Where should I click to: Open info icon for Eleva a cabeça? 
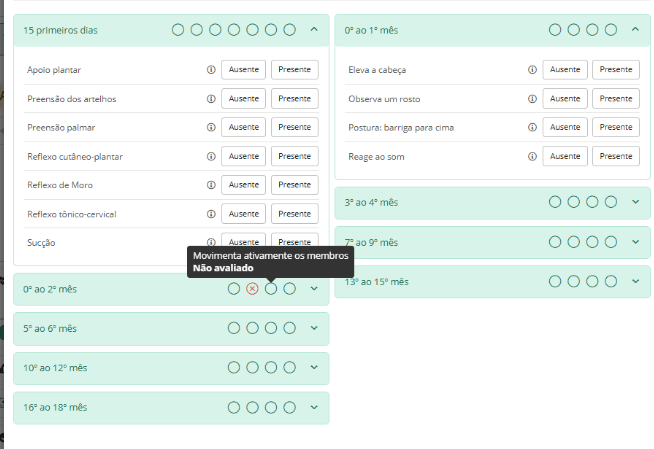pos(532,70)
